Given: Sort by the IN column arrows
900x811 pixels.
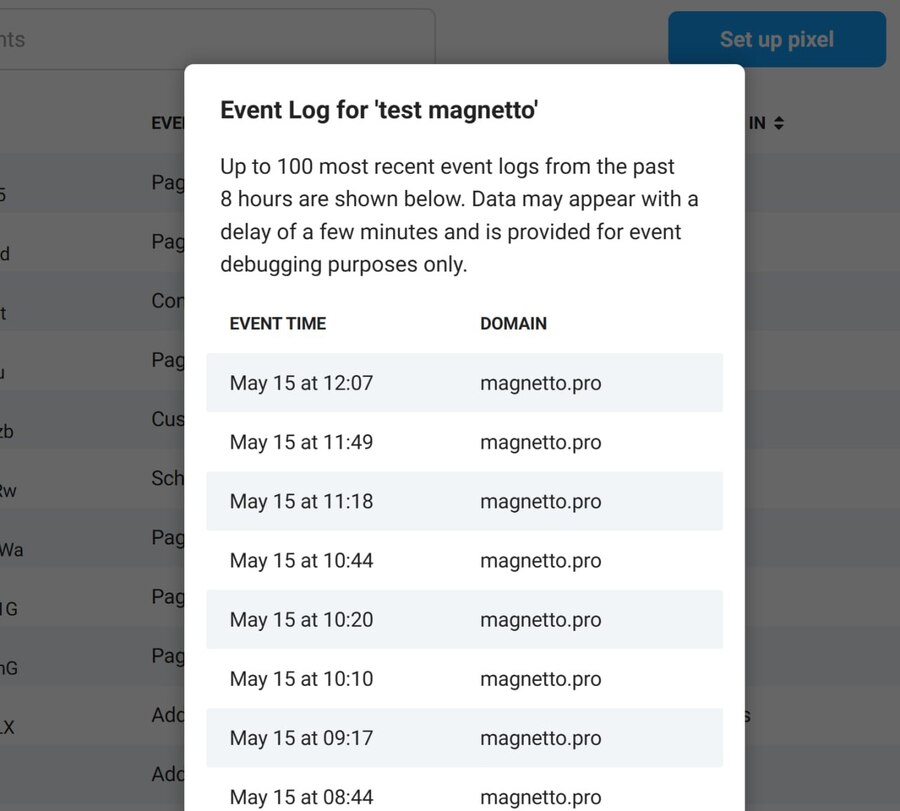Looking at the screenshot, I should click(778, 123).
